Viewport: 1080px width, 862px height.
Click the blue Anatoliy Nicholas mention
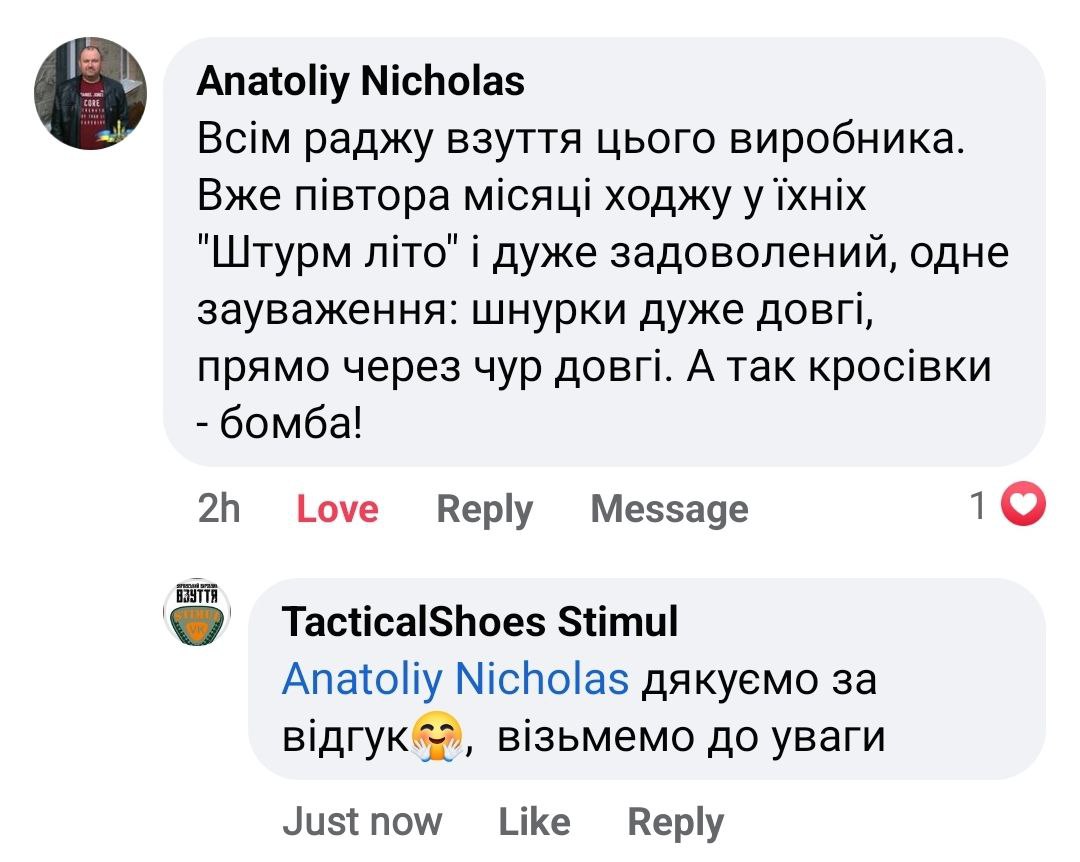pos(455,680)
